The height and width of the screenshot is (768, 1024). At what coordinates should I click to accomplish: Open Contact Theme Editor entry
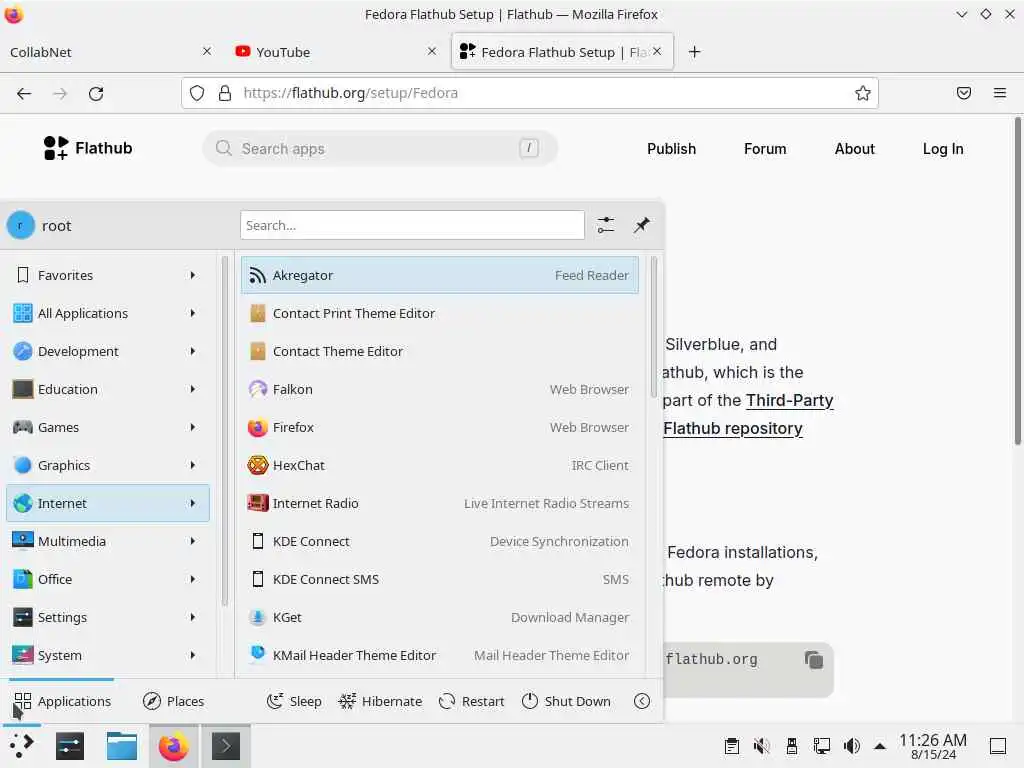tap(440, 351)
